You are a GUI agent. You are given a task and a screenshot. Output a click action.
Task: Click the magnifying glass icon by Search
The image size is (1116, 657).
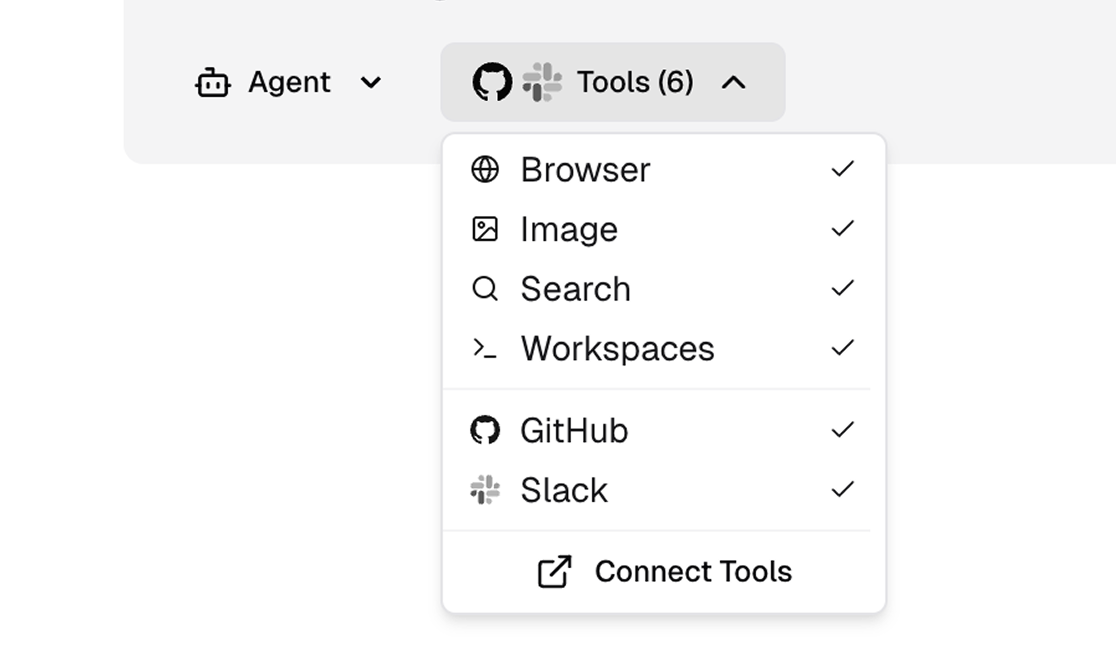click(485, 289)
